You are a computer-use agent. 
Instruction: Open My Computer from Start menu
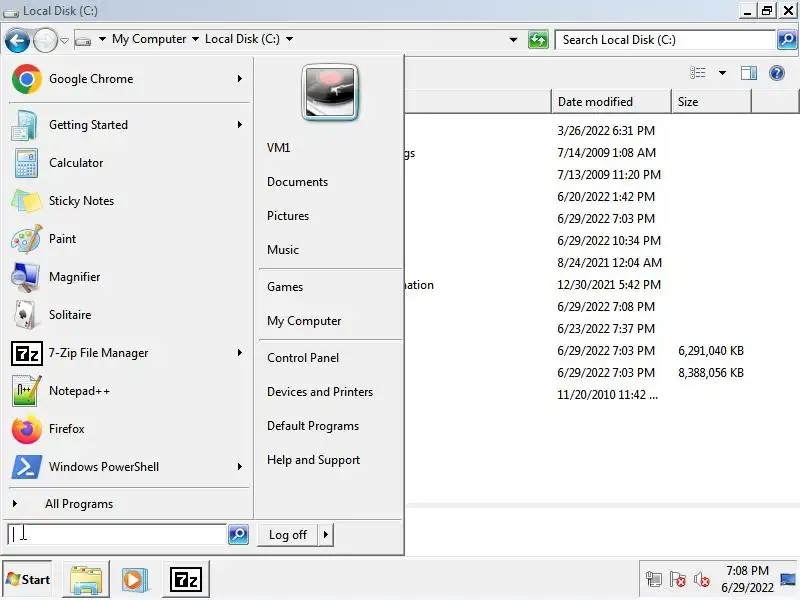[304, 321]
